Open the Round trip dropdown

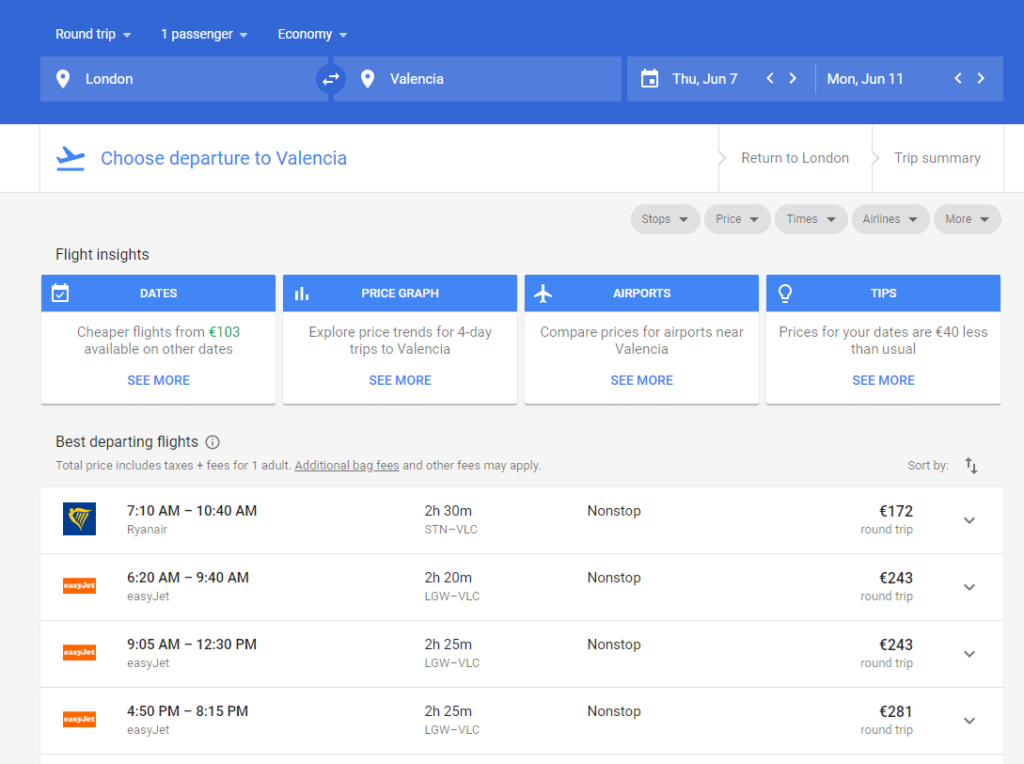coord(92,34)
